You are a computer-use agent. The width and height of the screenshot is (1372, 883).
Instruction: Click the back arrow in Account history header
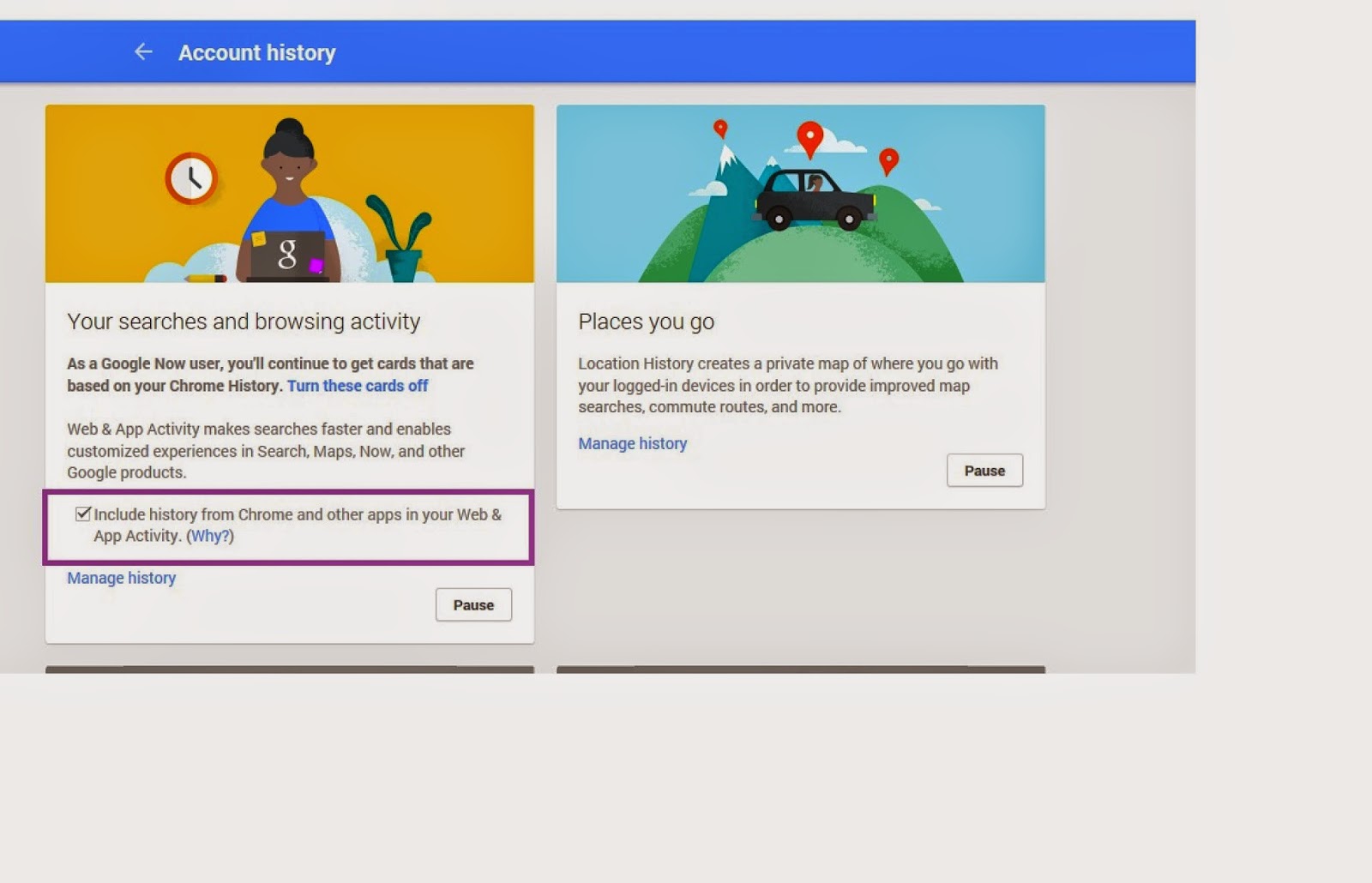(x=143, y=52)
